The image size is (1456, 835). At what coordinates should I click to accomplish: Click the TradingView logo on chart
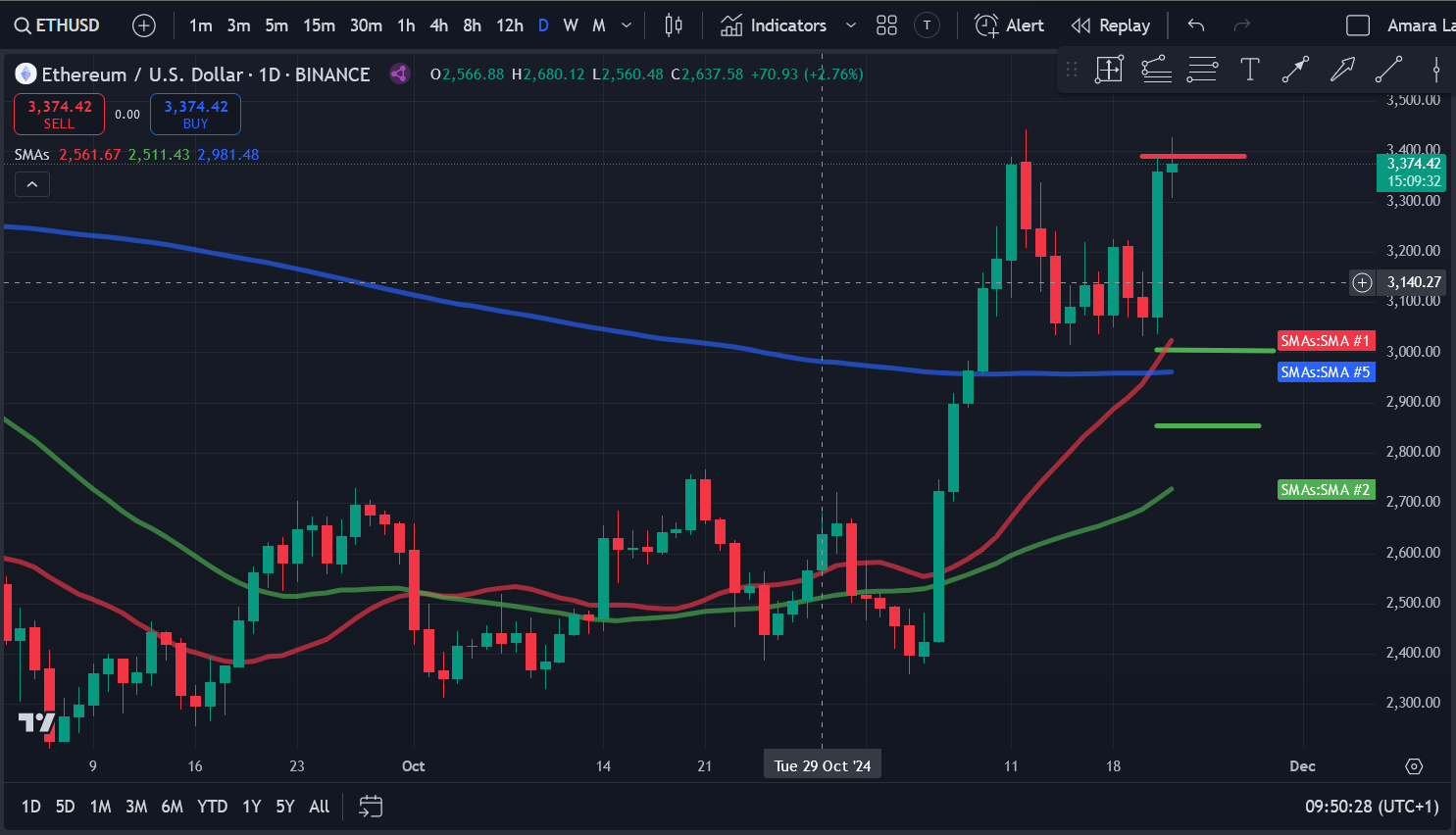[37, 723]
